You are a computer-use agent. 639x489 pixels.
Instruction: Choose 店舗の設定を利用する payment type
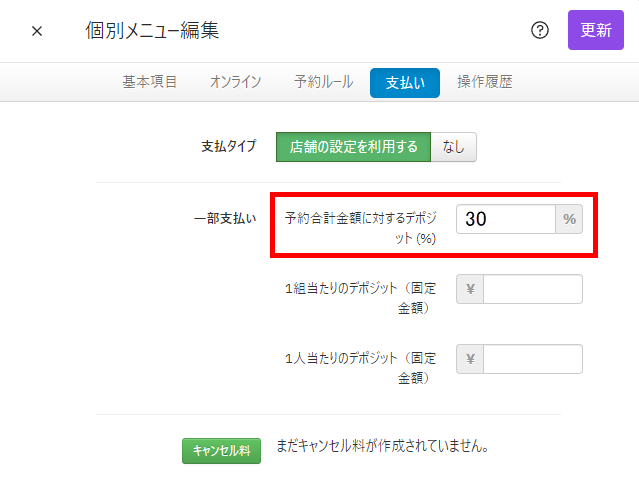353,147
